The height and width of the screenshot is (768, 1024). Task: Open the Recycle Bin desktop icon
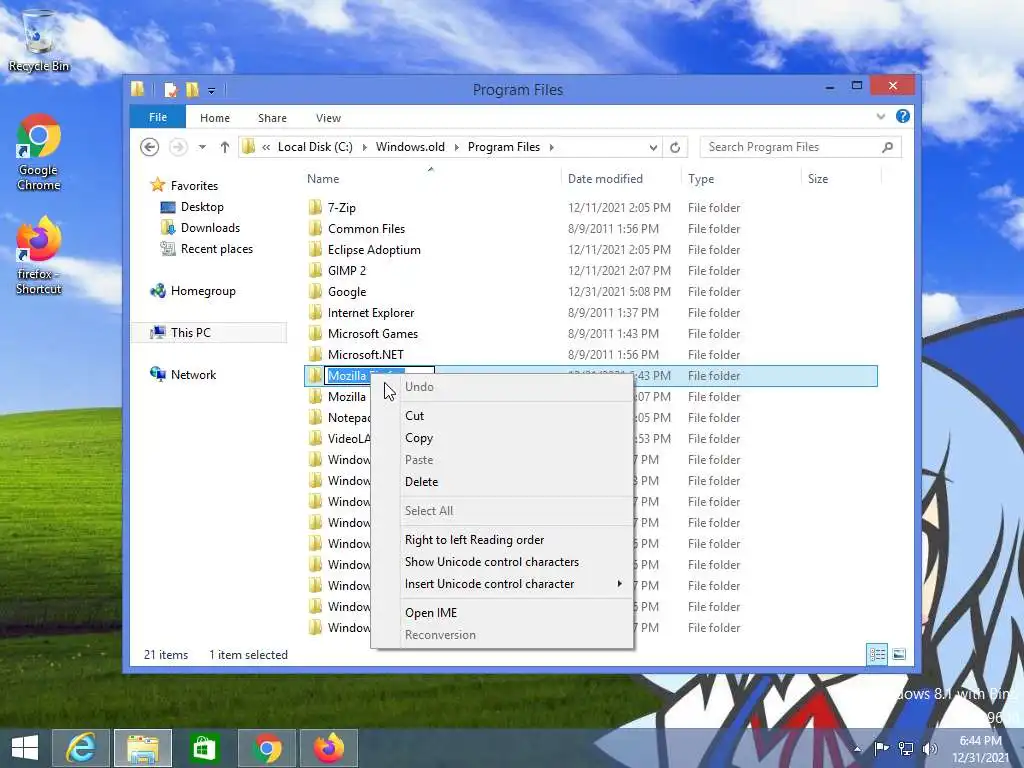[x=39, y=40]
